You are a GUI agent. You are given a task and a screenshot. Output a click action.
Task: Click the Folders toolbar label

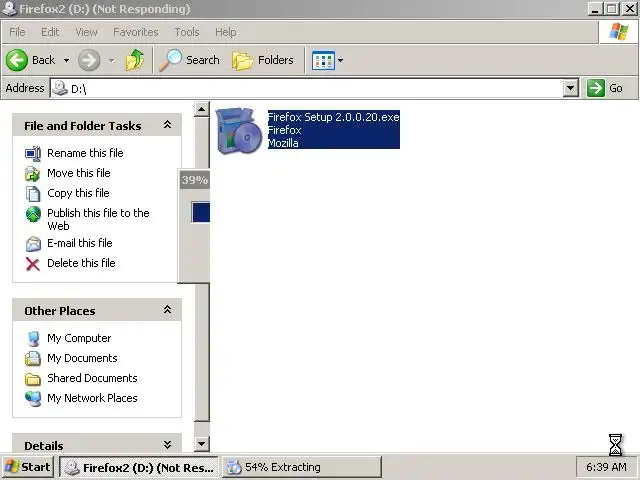276,60
